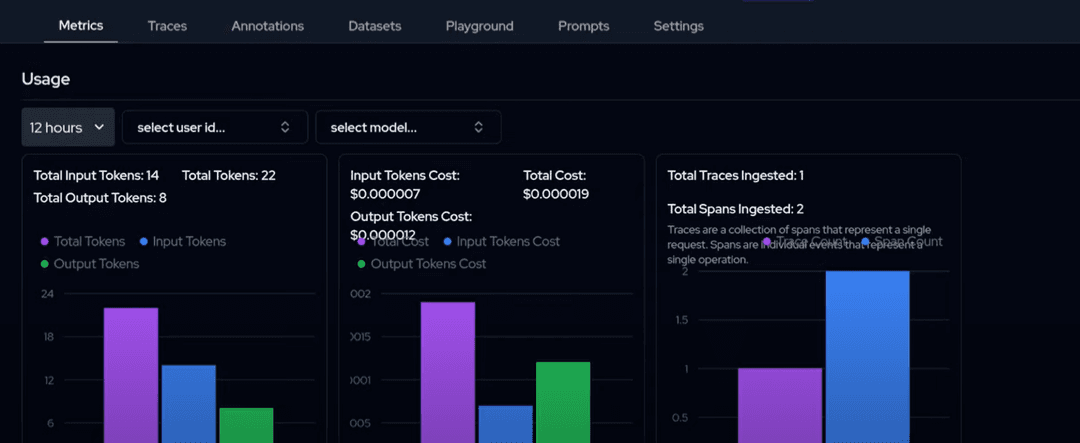Toggle the Input Tokens legend in tokens chart
The width and height of the screenshot is (1080, 443).
pos(182,241)
